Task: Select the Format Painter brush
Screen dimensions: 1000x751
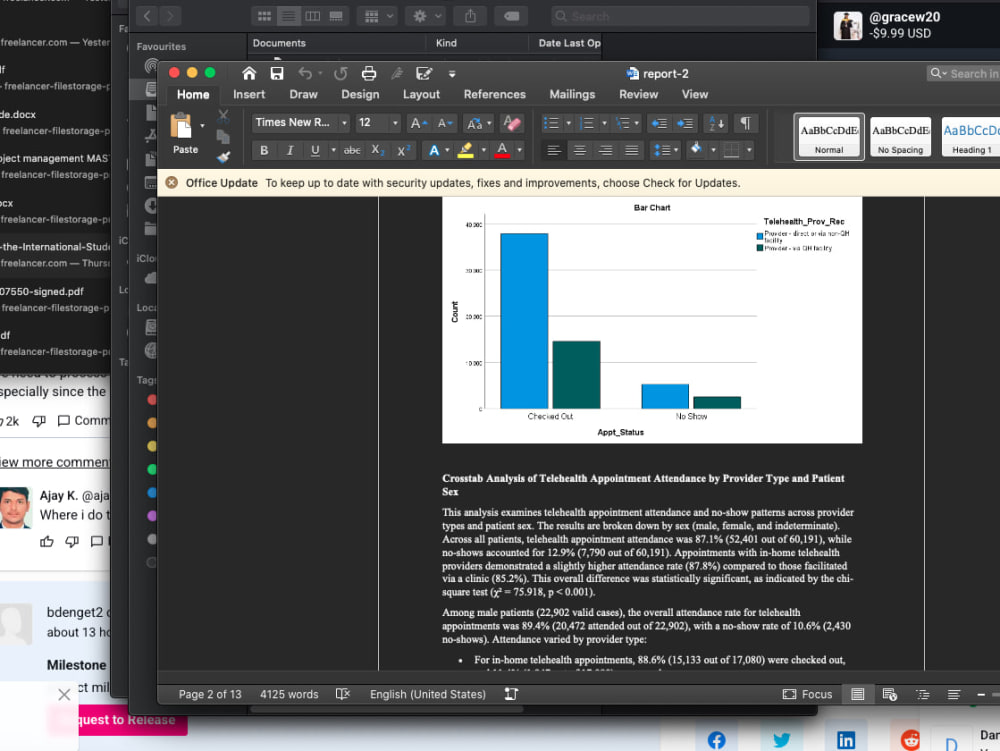Action: point(223,157)
